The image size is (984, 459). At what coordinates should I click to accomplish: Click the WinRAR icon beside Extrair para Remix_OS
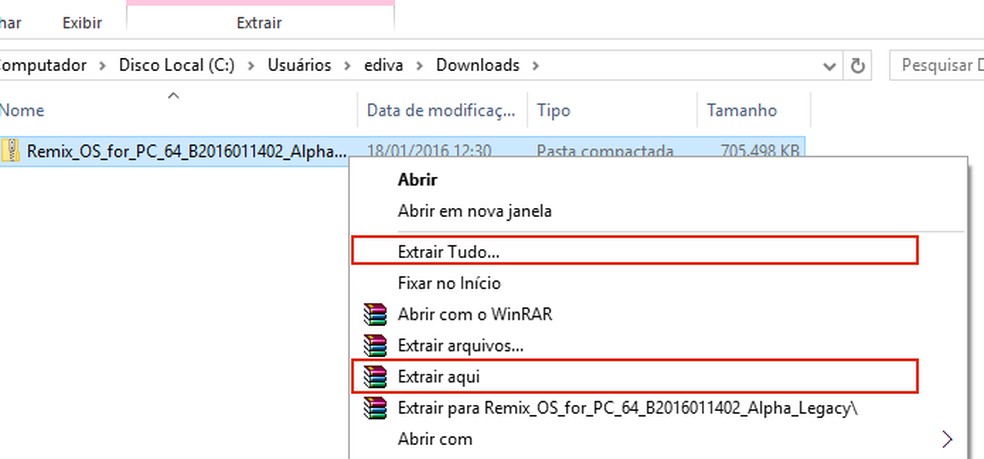375,408
